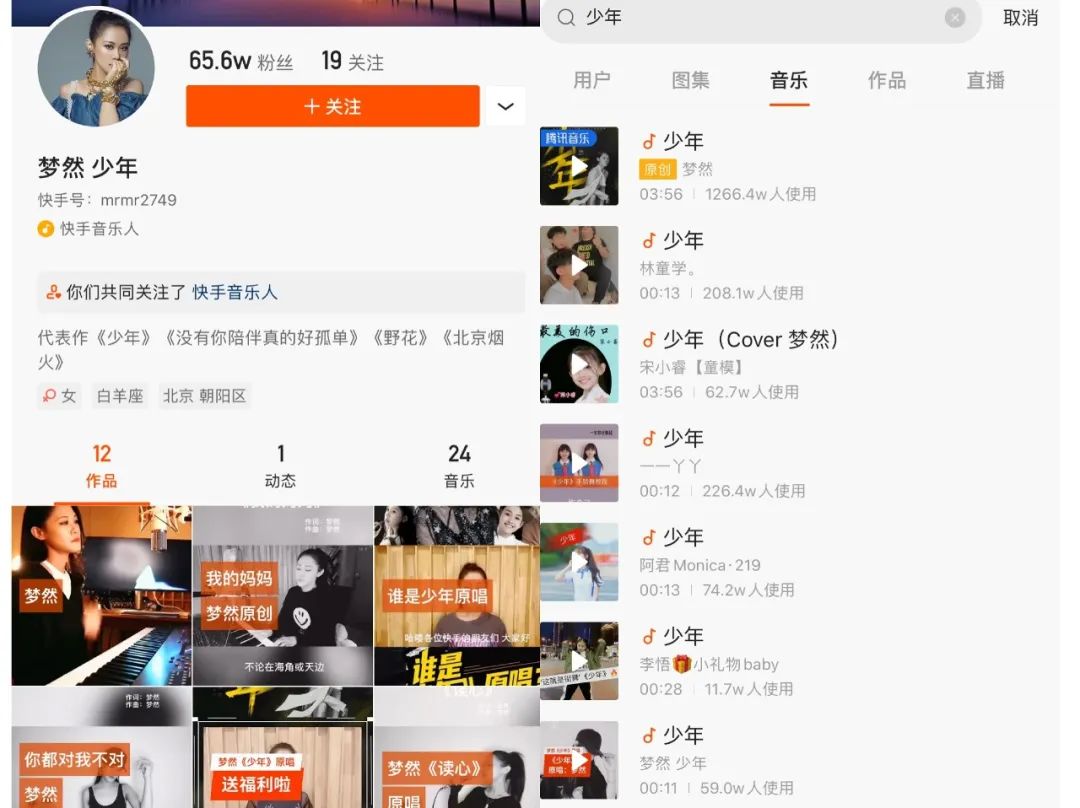The width and height of the screenshot is (1080, 808).
Task: Open the piano video labeled 梦然
Action: point(102,596)
